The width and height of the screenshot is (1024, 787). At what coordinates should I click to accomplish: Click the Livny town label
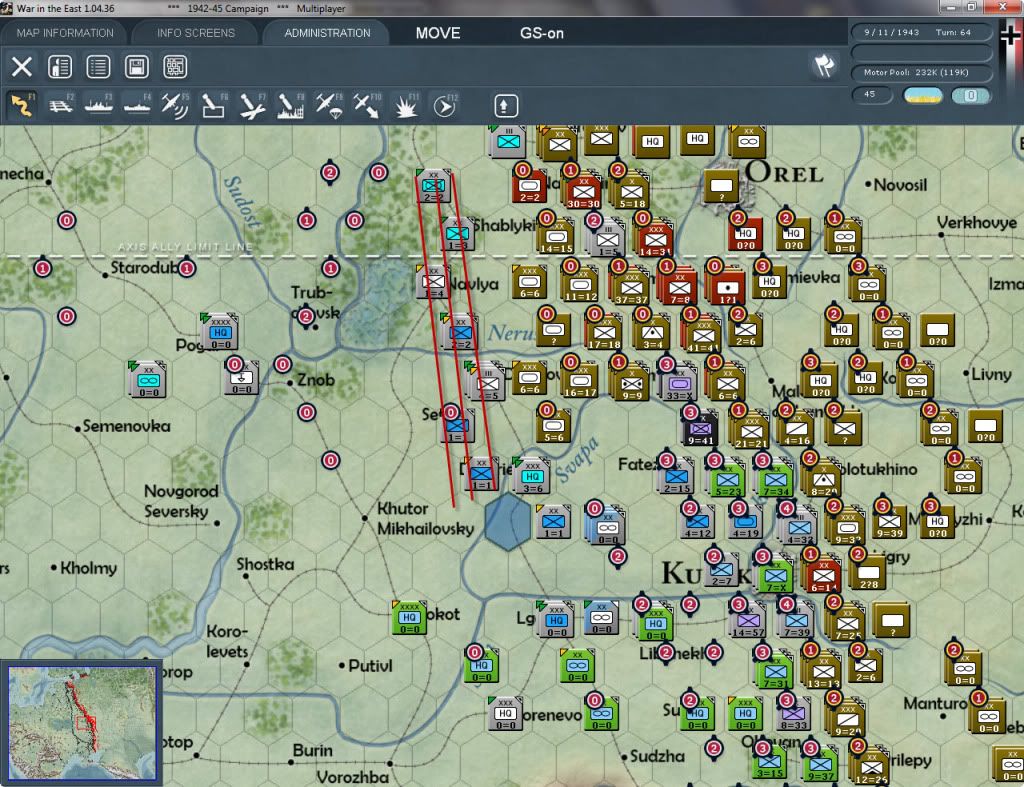991,375
